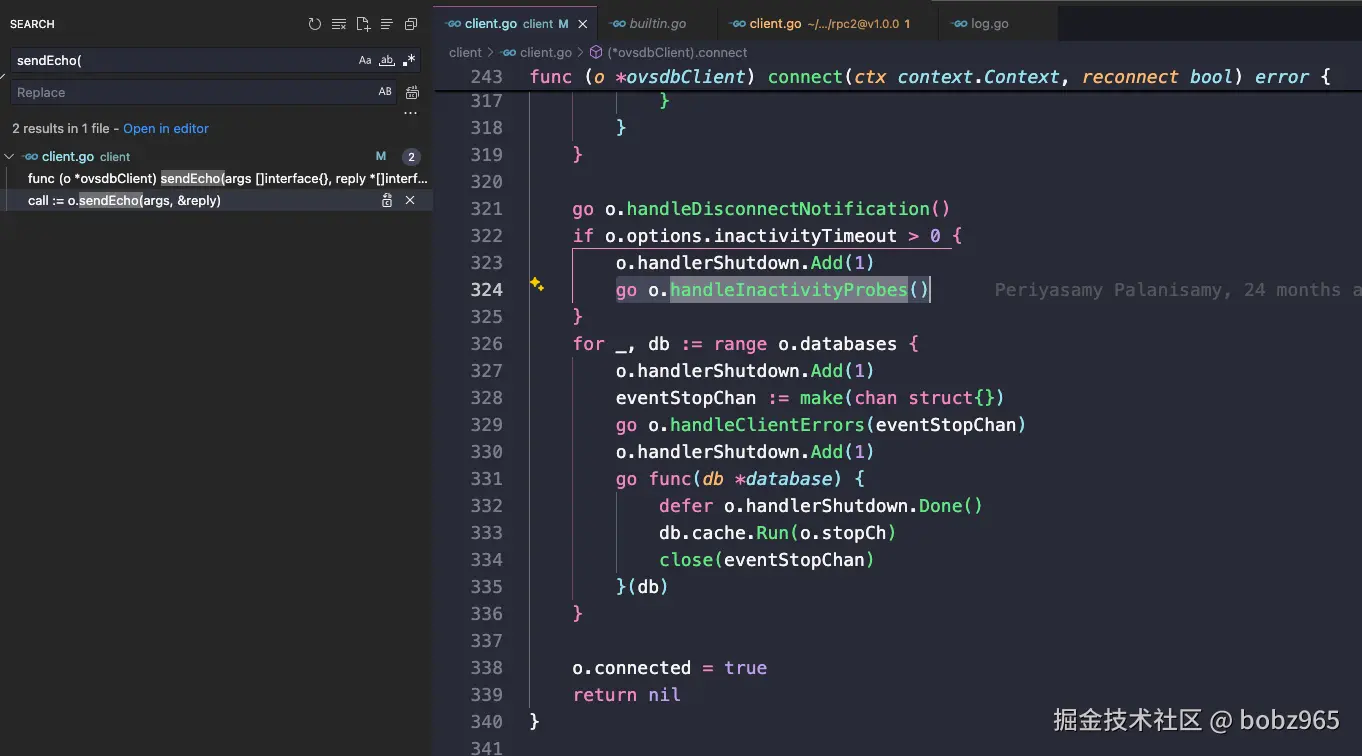Toggle search details ellipsis

click(410, 113)
